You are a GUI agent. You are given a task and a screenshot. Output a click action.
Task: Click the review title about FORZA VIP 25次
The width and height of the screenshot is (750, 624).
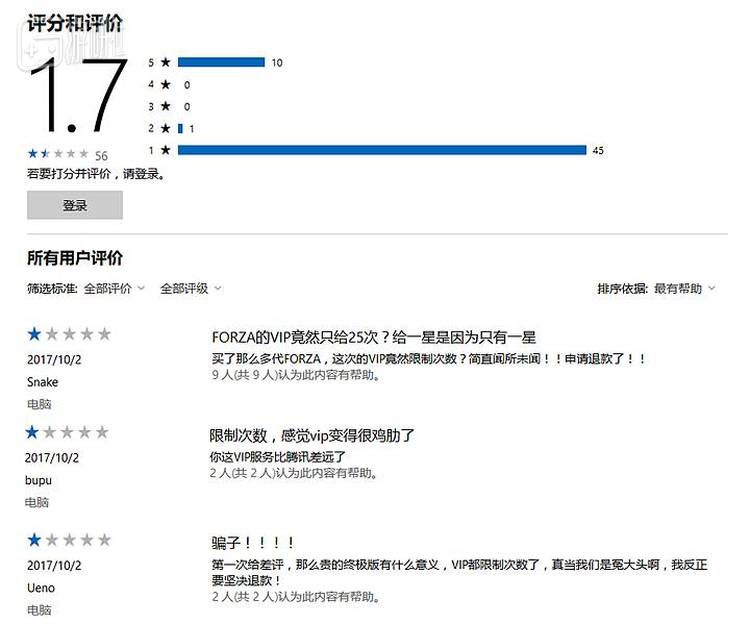click(374, 337)
